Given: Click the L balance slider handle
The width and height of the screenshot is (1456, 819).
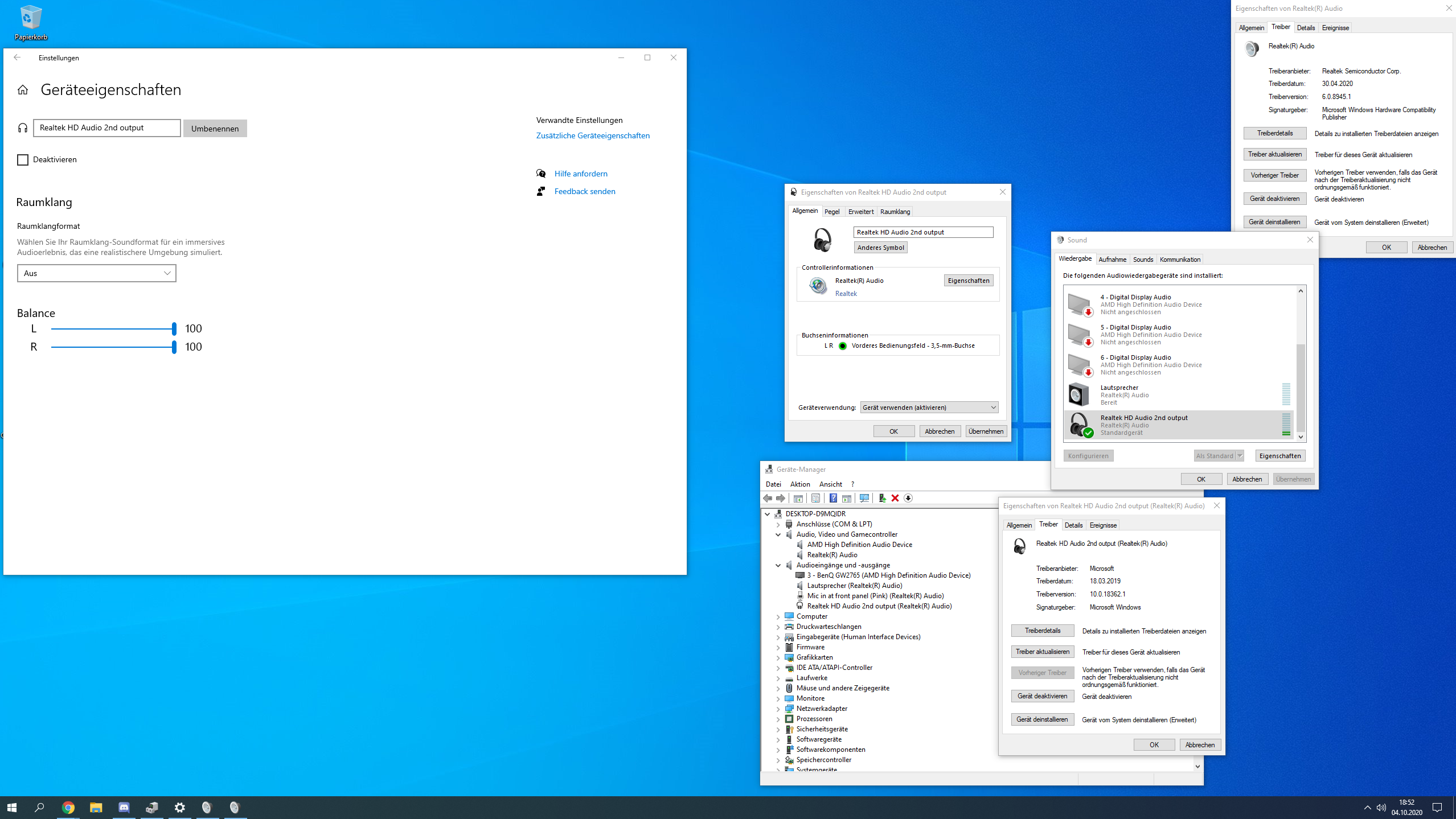Looking at the screenshot, I should click(x=174, y=328).
